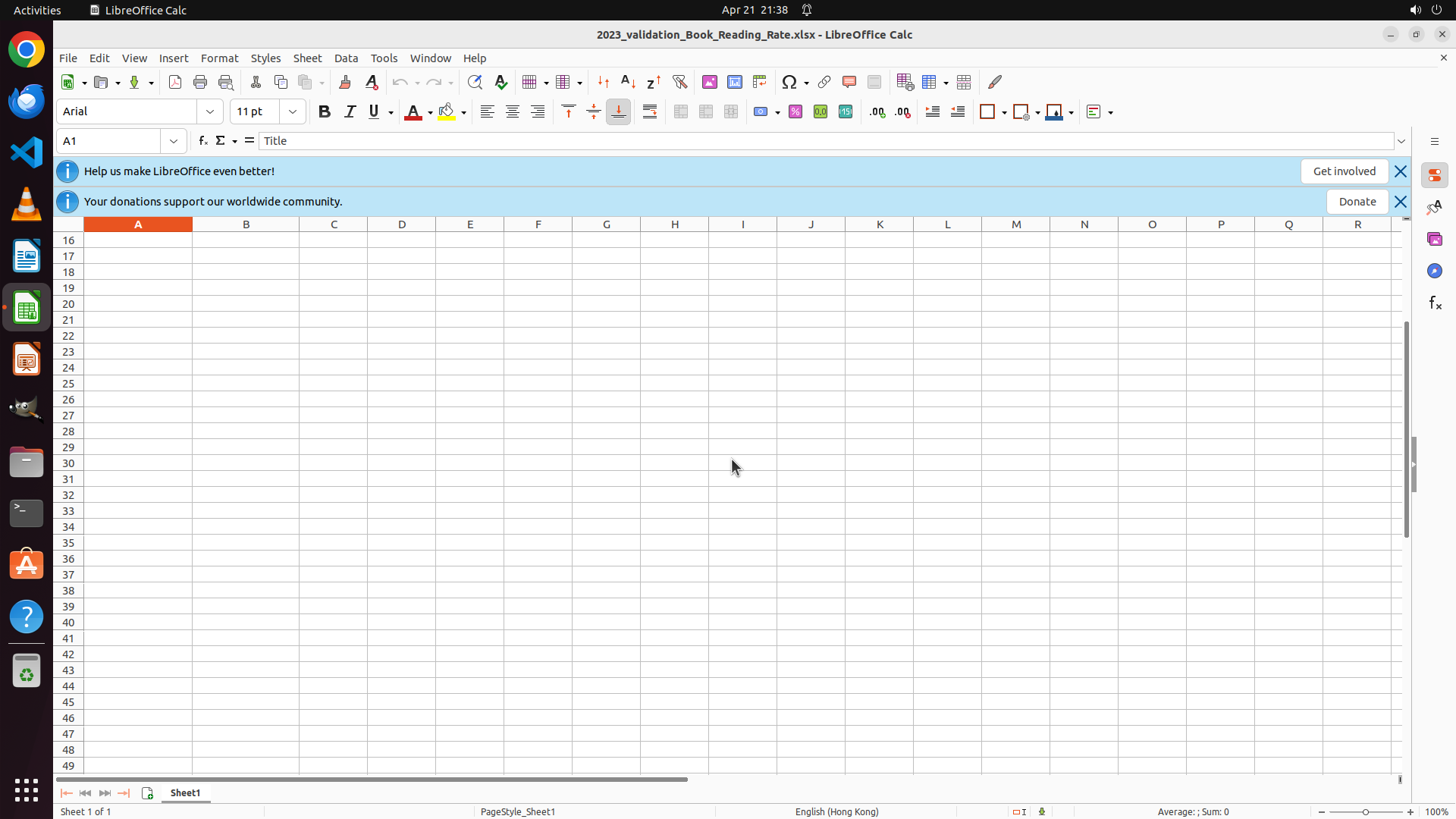The image size is (1456, 819).
Task: Enable Wrap Text toggle
Action: 650,111
